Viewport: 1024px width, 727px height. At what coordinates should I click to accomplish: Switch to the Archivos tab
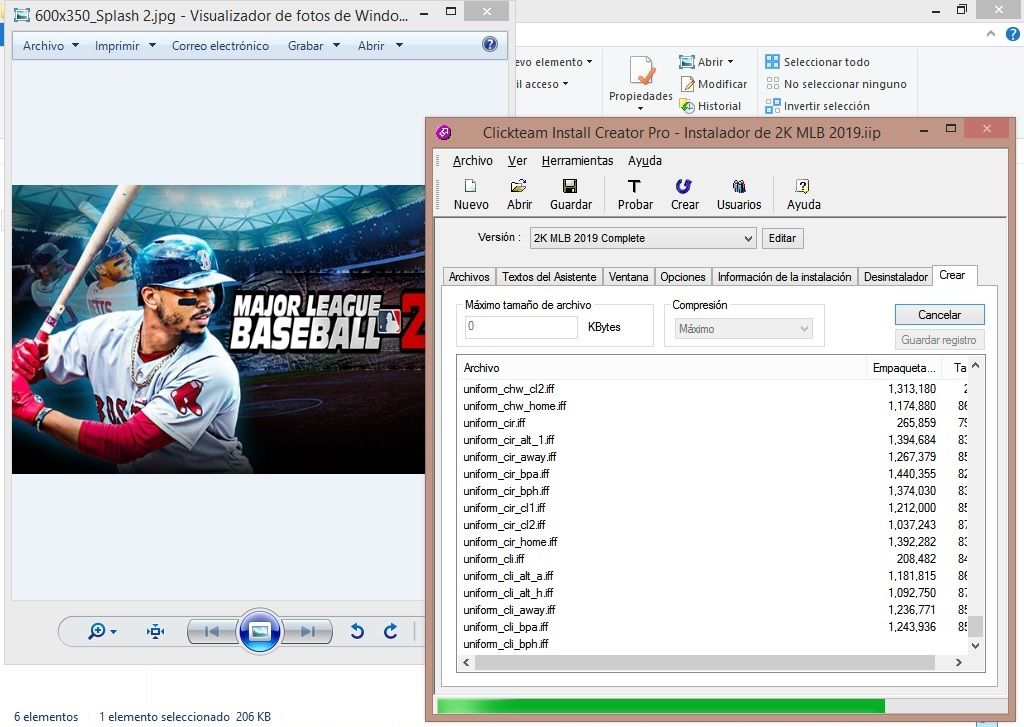tap(469, 277)
